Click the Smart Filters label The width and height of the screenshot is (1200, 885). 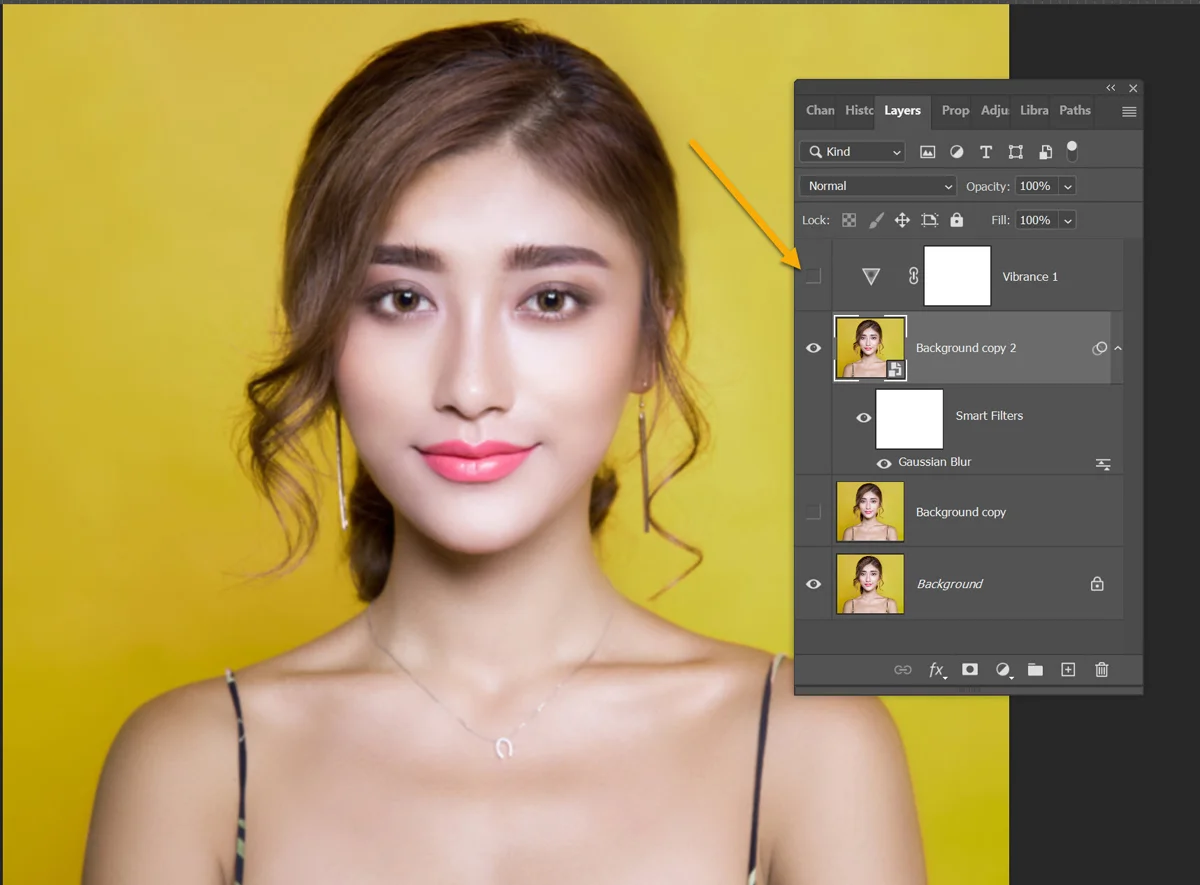pos(989,416)
